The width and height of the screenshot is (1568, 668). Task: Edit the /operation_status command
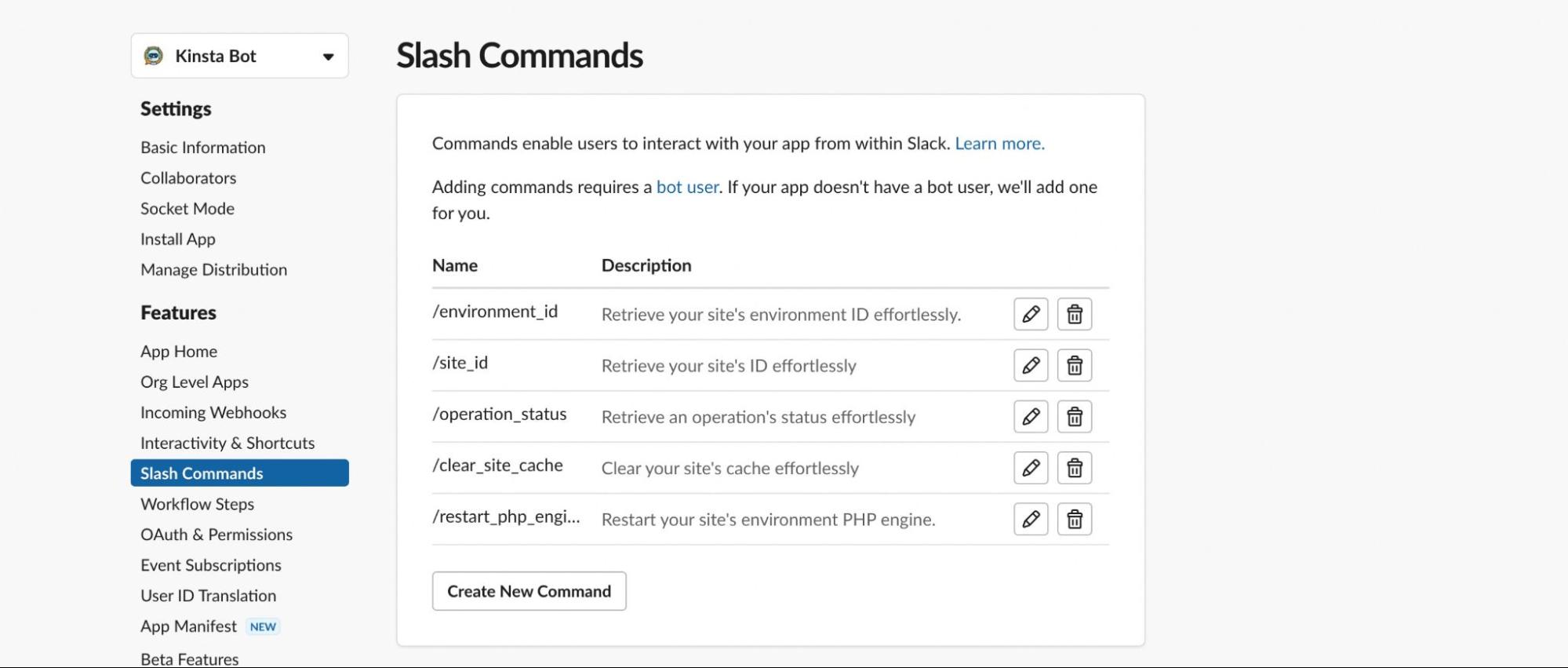coord(1031,417)
